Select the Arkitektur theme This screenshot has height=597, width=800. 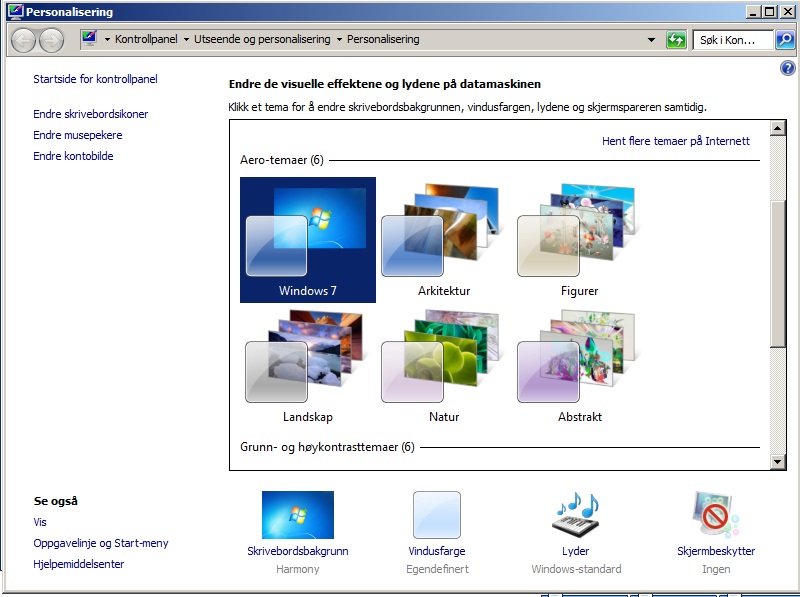tap(443, 240)
